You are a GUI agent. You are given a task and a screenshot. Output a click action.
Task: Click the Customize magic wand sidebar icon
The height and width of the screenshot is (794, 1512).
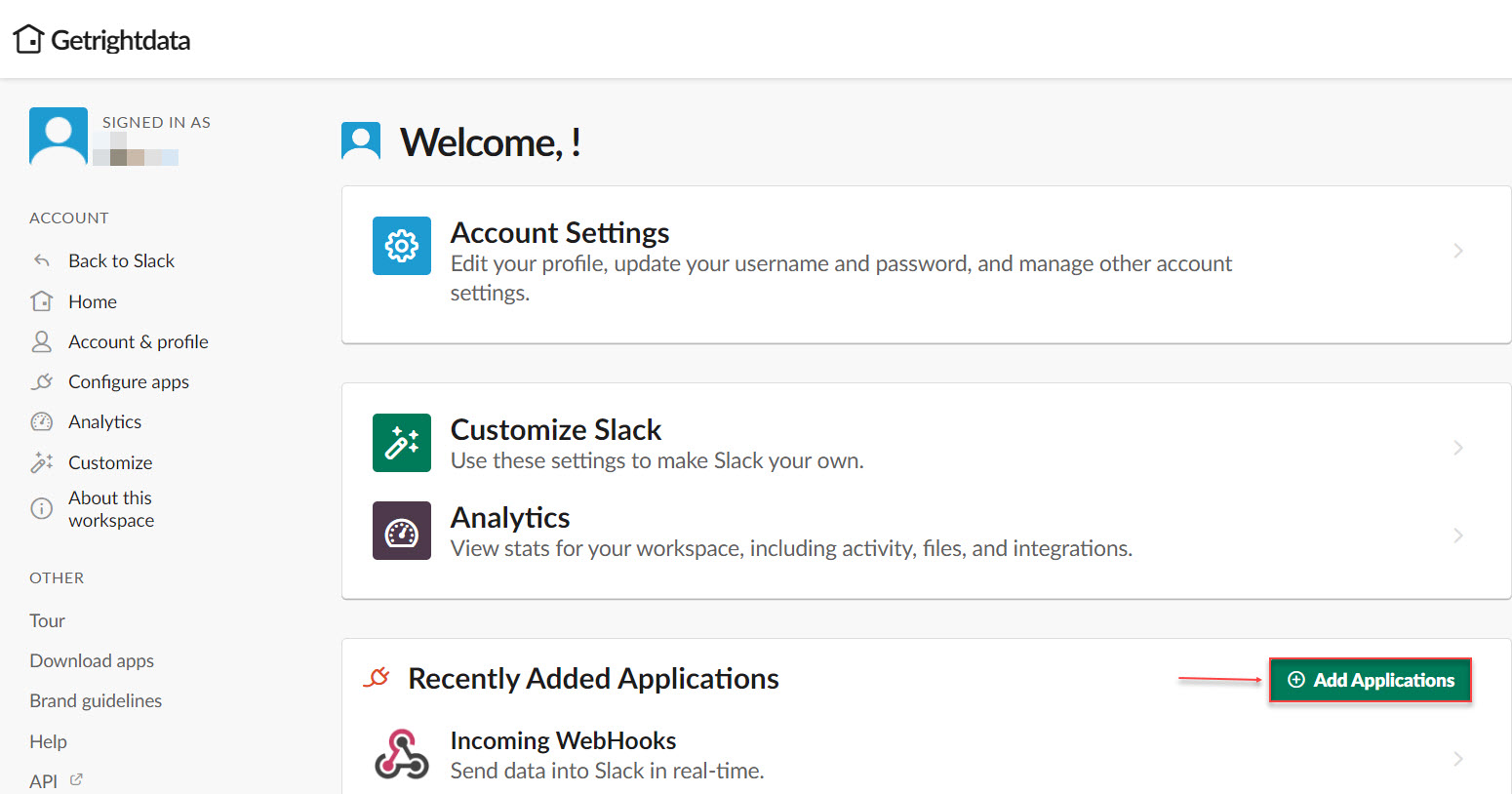[41, 462]
